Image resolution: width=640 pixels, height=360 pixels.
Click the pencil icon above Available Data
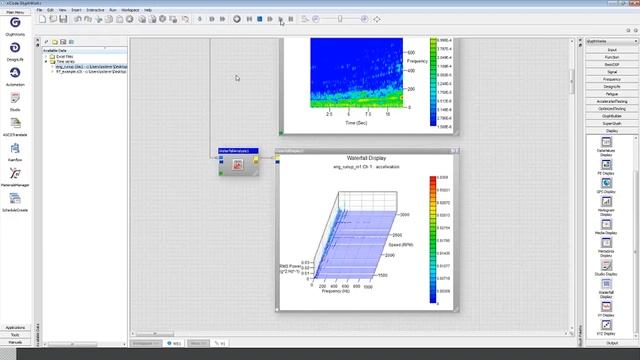[x=46, y=42]
